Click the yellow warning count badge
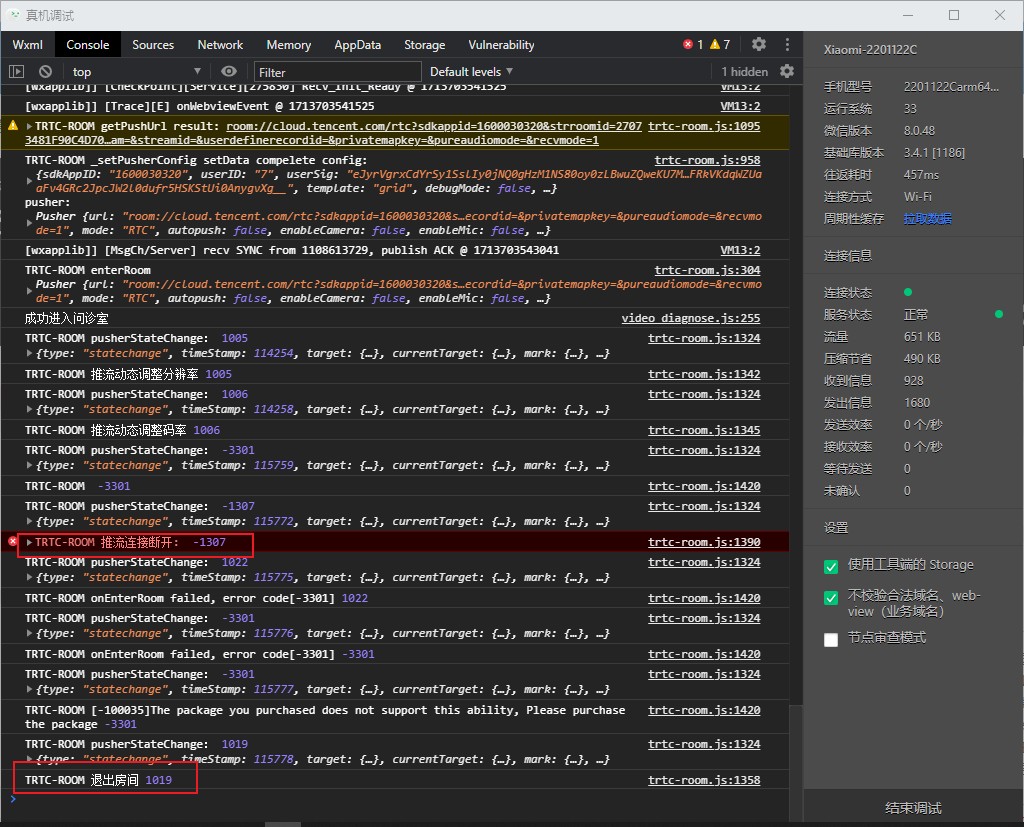 [719, 44]
